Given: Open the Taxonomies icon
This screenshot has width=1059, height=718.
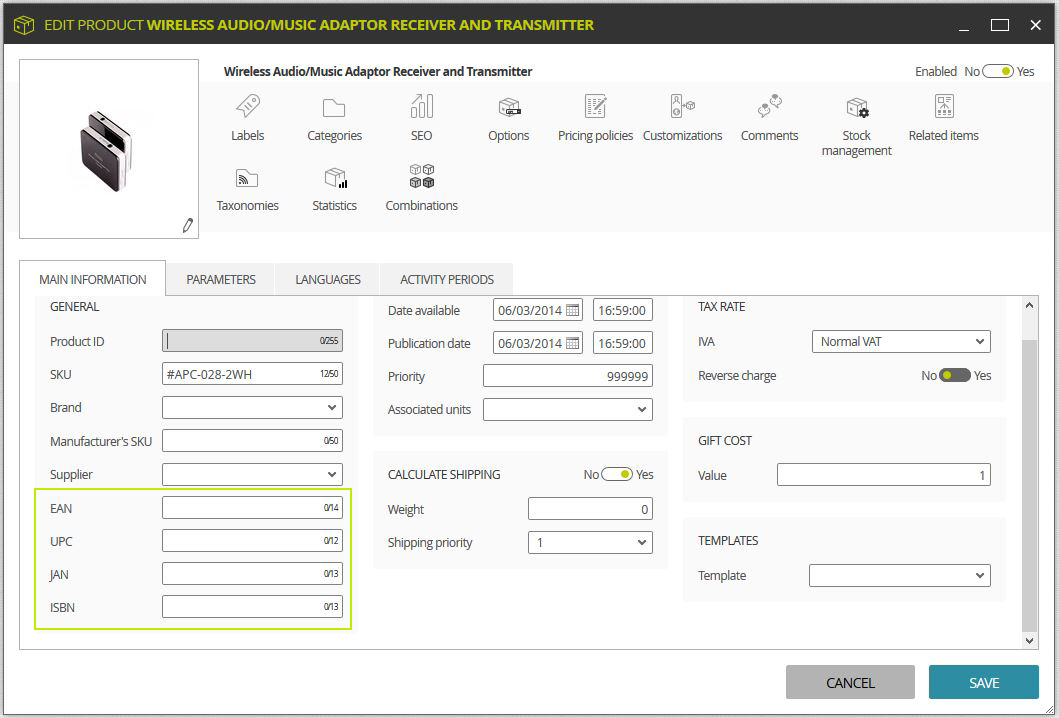Looking at the screenshot, I should click(247, 178).
